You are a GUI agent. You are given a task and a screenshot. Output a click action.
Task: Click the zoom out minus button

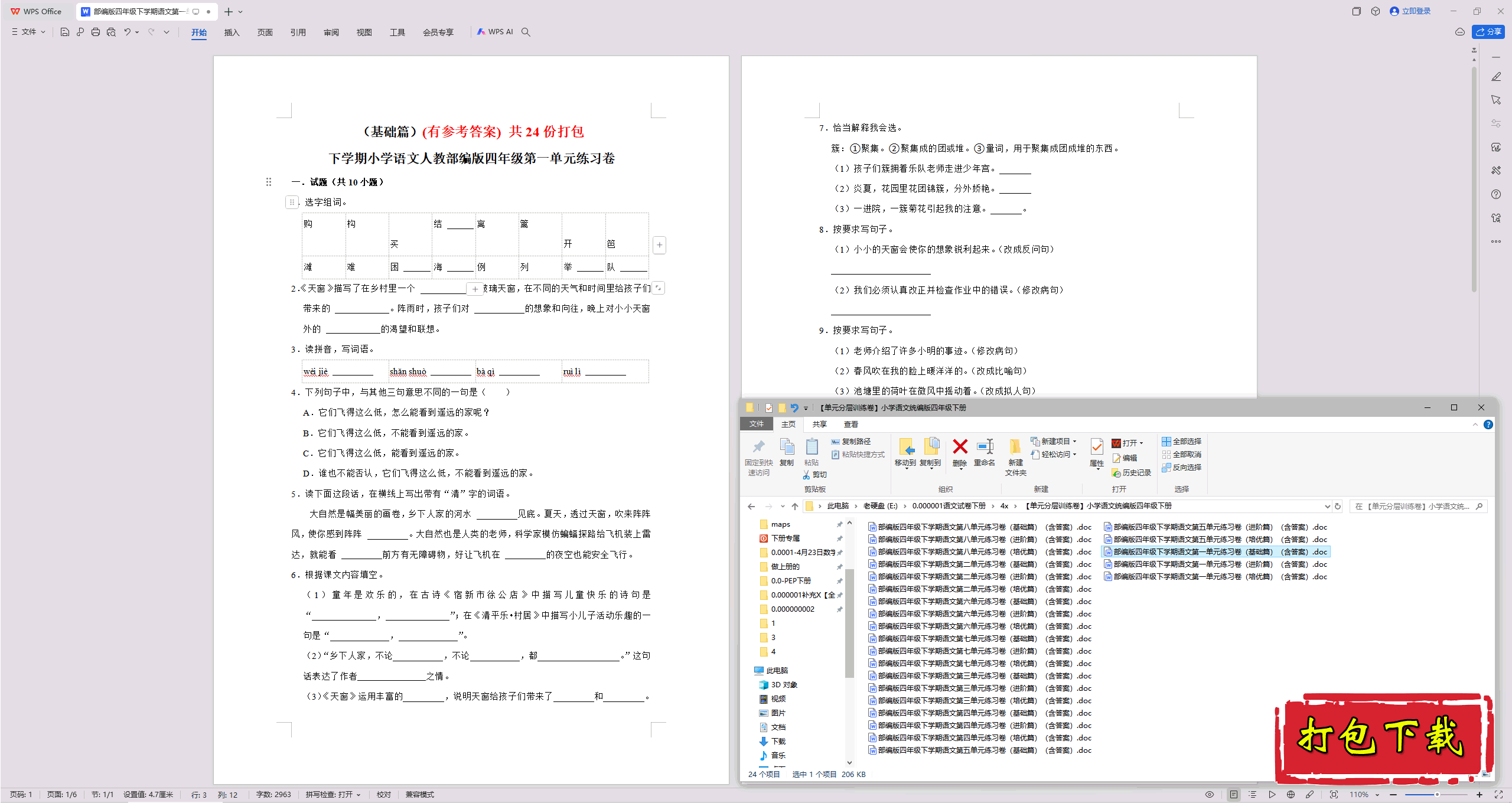click(1393, 795)
